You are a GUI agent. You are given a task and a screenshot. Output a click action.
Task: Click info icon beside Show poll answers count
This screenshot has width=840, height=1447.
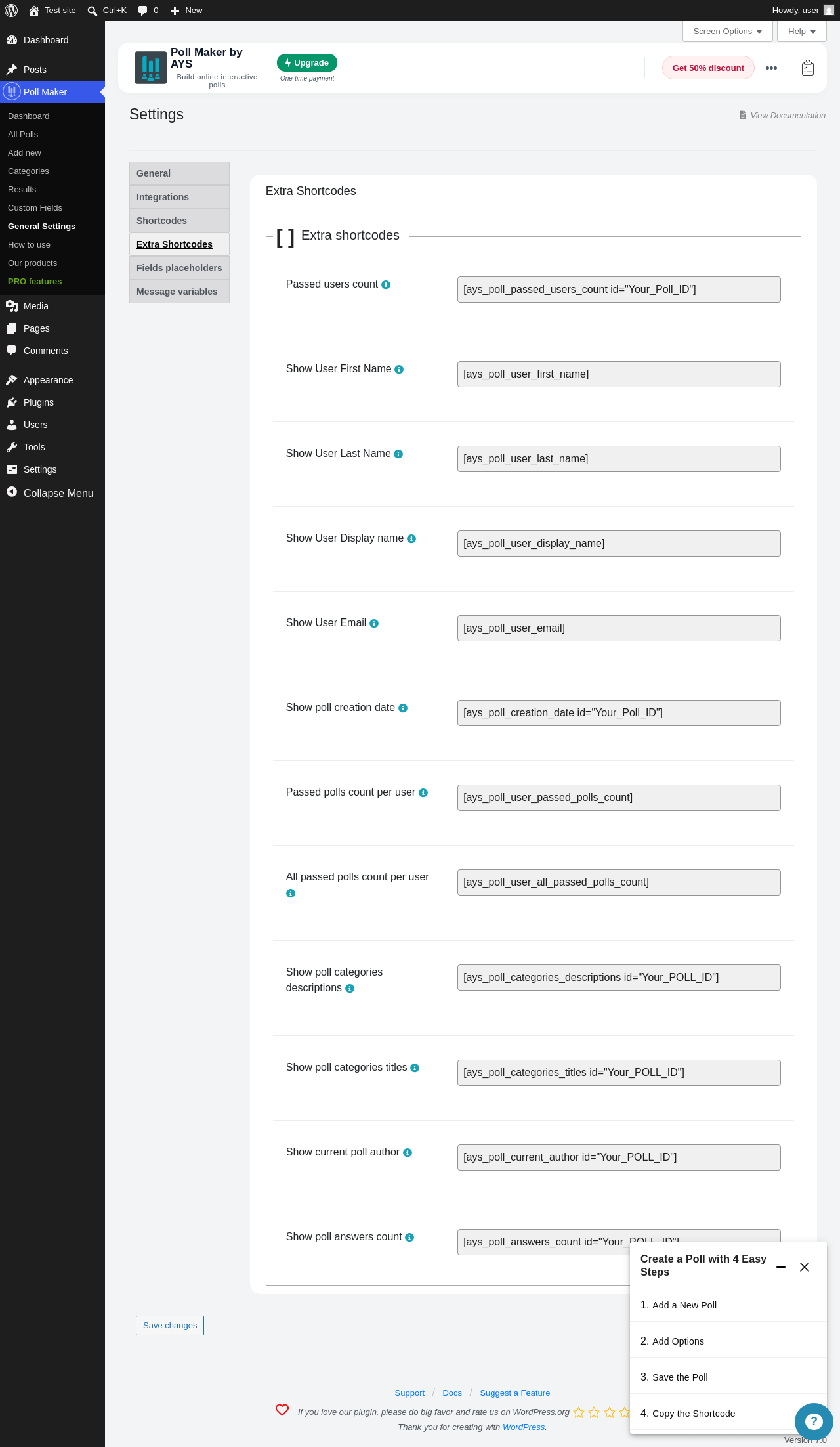coord(409,1238)
